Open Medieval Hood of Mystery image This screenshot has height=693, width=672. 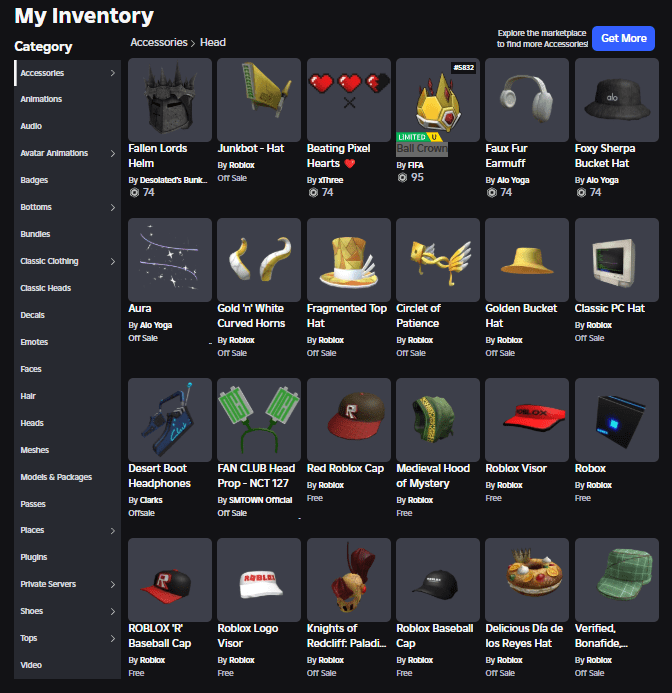pos(438,420)
